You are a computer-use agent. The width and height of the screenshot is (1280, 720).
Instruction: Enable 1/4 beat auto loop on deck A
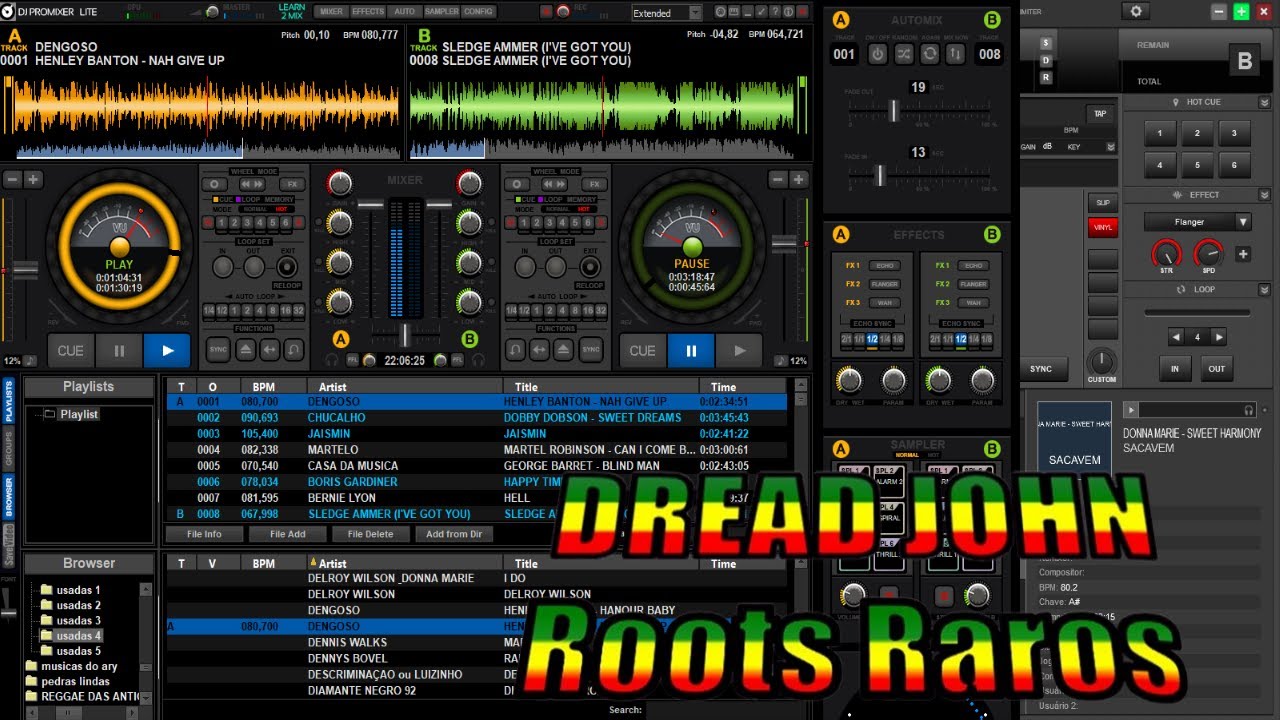(208, 311)
